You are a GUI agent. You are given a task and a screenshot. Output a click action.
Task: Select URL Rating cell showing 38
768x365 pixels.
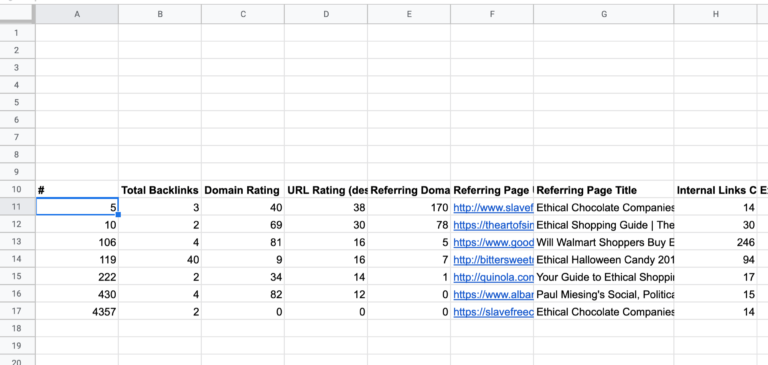coord(326,208)
